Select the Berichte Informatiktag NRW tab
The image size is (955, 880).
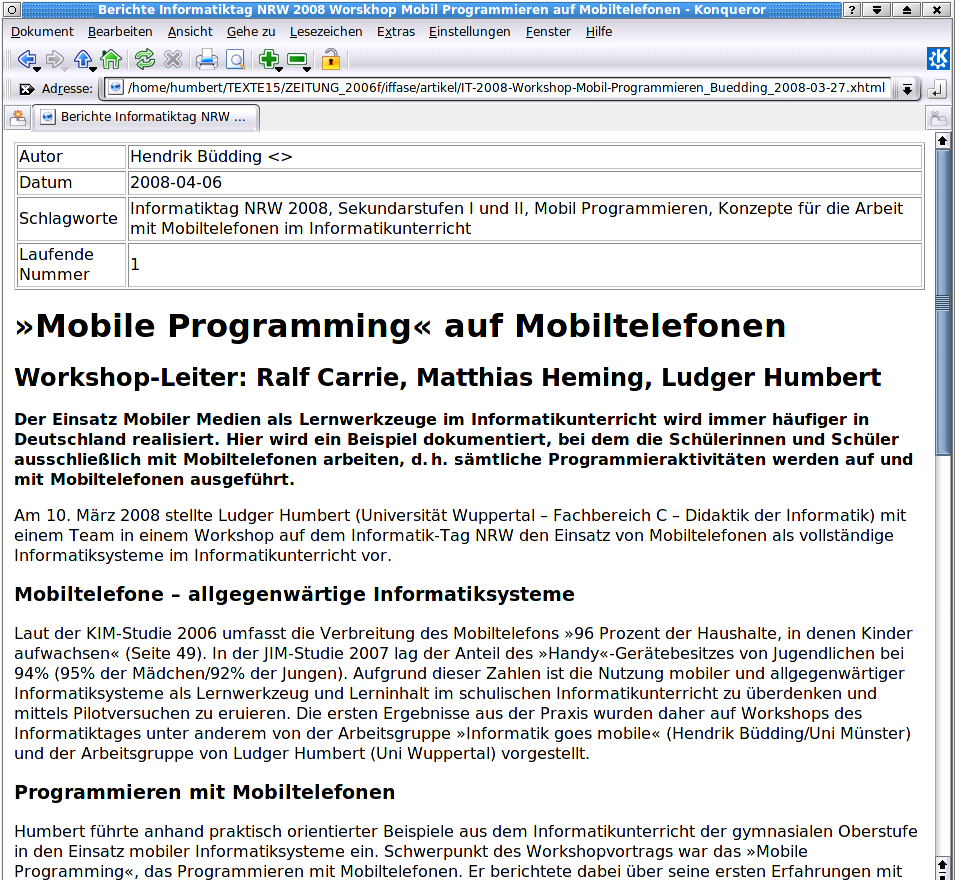coord(145,117)
